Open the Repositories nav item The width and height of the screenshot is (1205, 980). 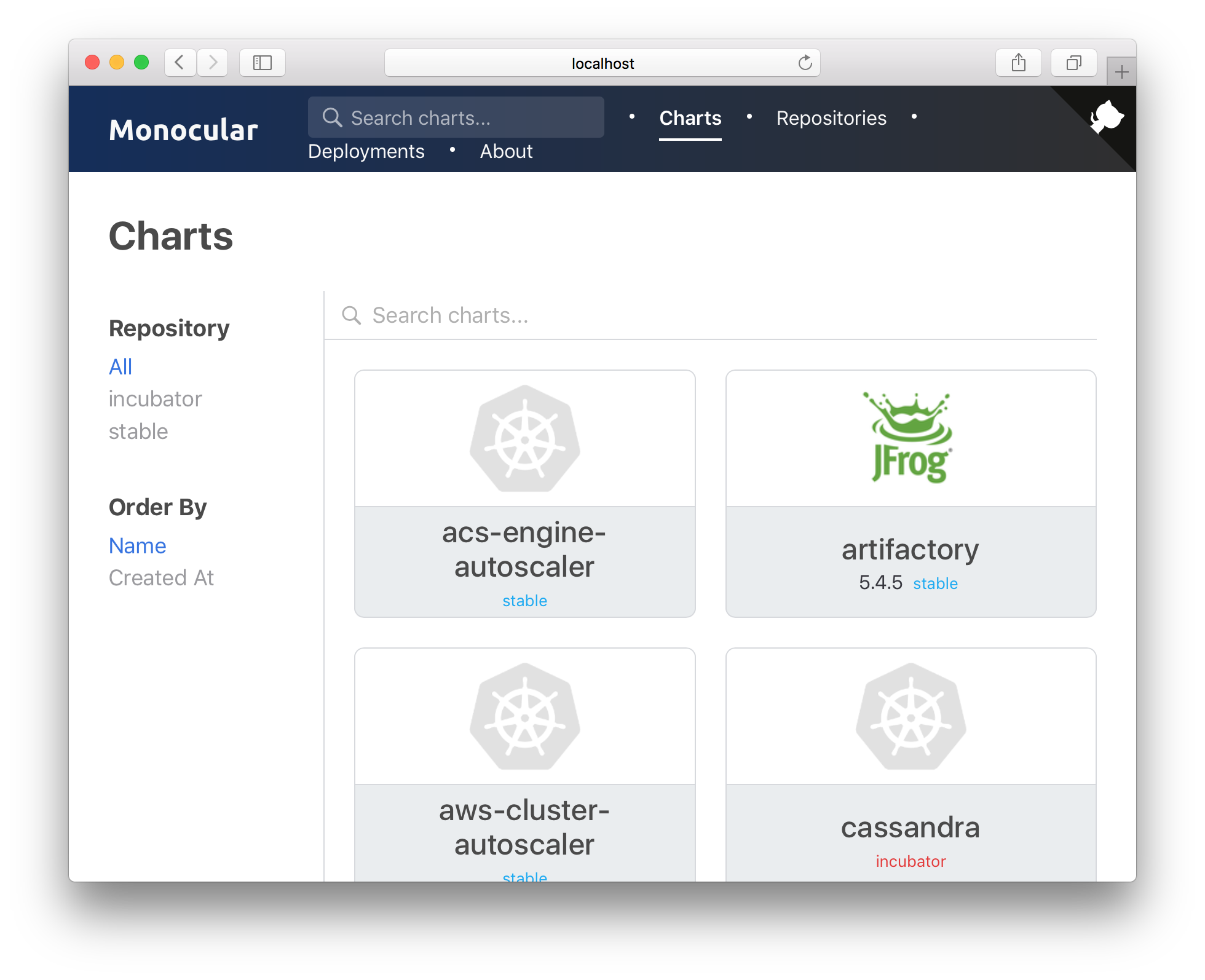click(x=831, y=118)
